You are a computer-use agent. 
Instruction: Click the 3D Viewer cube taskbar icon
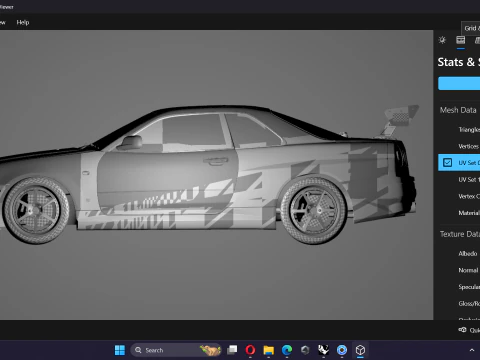360,350
